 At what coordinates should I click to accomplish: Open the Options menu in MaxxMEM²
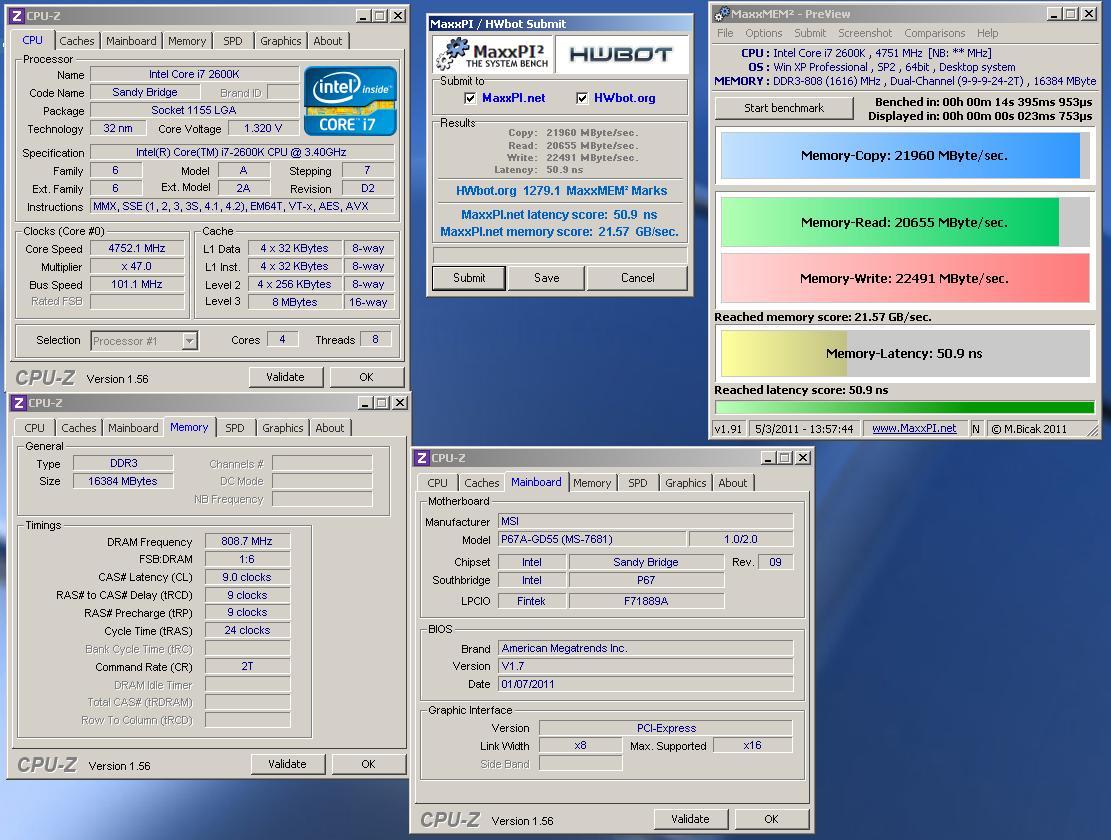pyautogui.click(x=763, y=33)
